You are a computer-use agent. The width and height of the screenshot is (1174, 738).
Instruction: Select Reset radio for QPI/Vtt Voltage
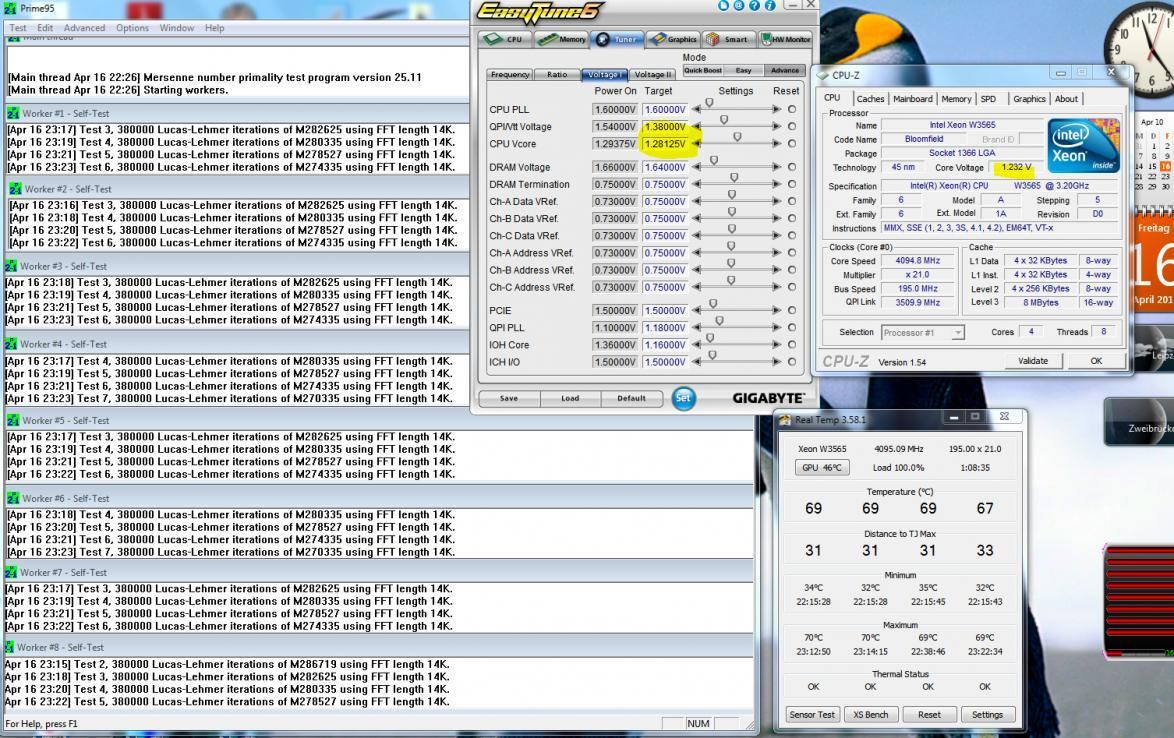pyautogui.click(x=792, y=126)
